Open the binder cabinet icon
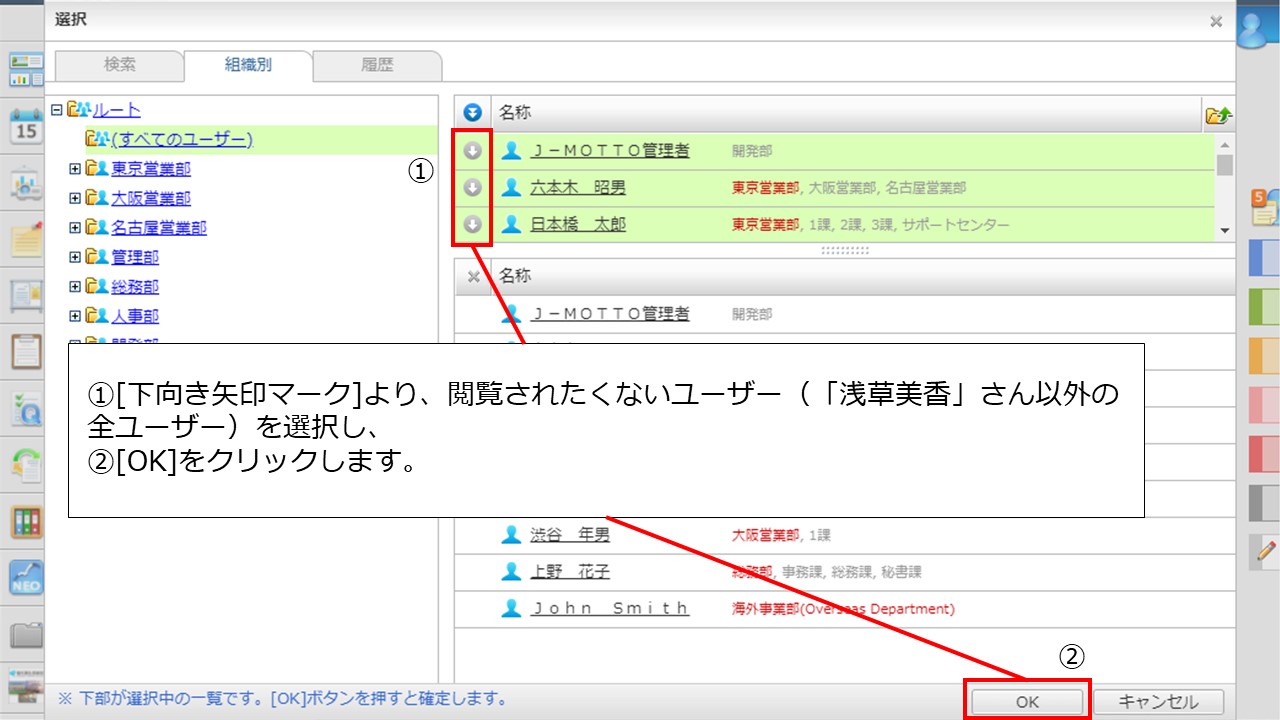 (x=26, y=521)
